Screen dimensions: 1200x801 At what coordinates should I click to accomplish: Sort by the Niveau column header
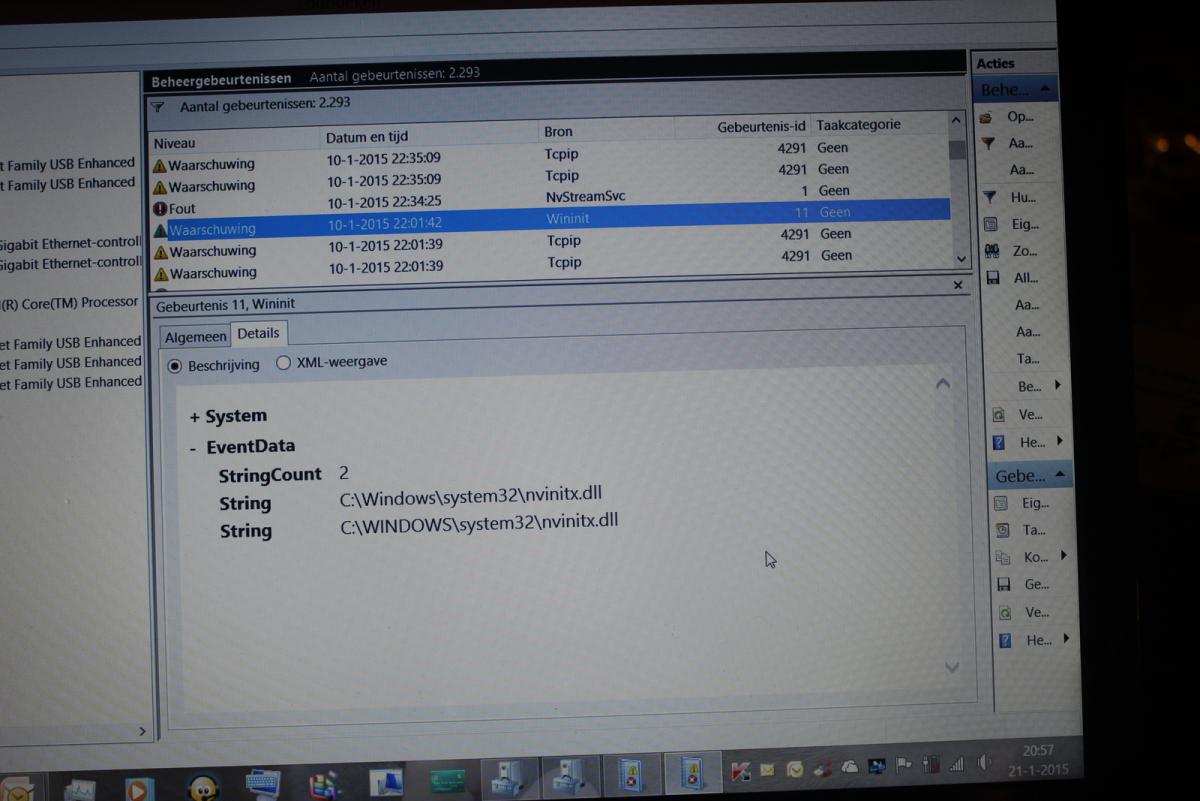click(x=234, y=143)
